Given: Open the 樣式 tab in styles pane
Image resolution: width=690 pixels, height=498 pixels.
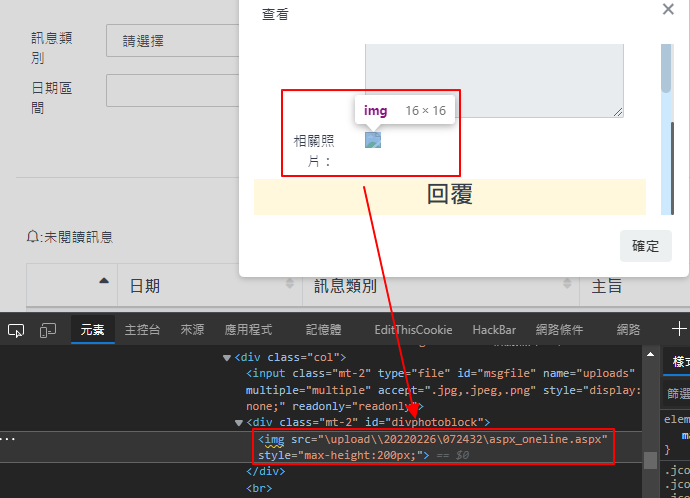Looking at the screenshot, I should (x=680, y=362).
